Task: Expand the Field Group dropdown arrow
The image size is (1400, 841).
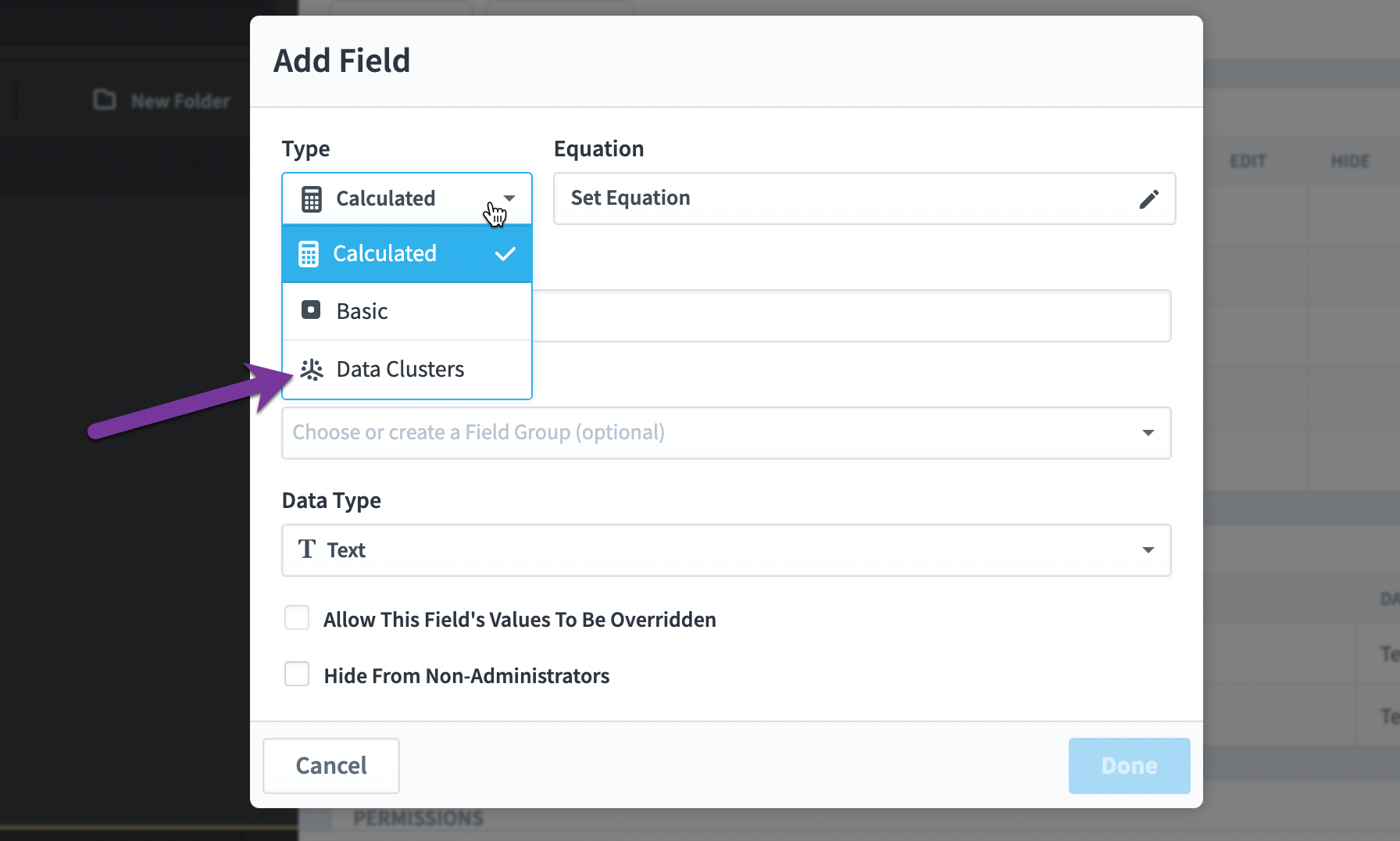Action: (1148, 433)
